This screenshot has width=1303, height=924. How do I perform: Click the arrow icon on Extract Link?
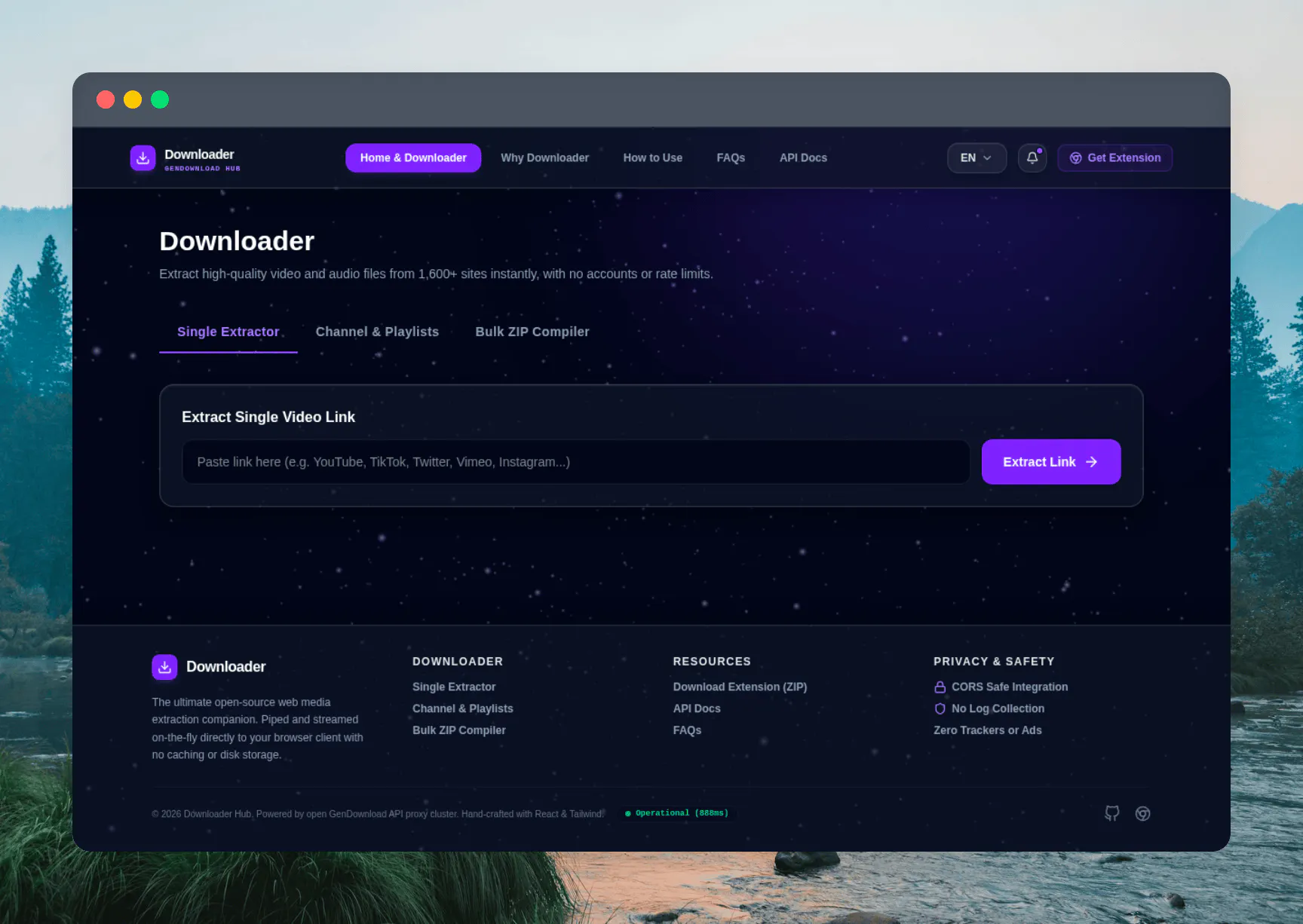coord(1091,462)
